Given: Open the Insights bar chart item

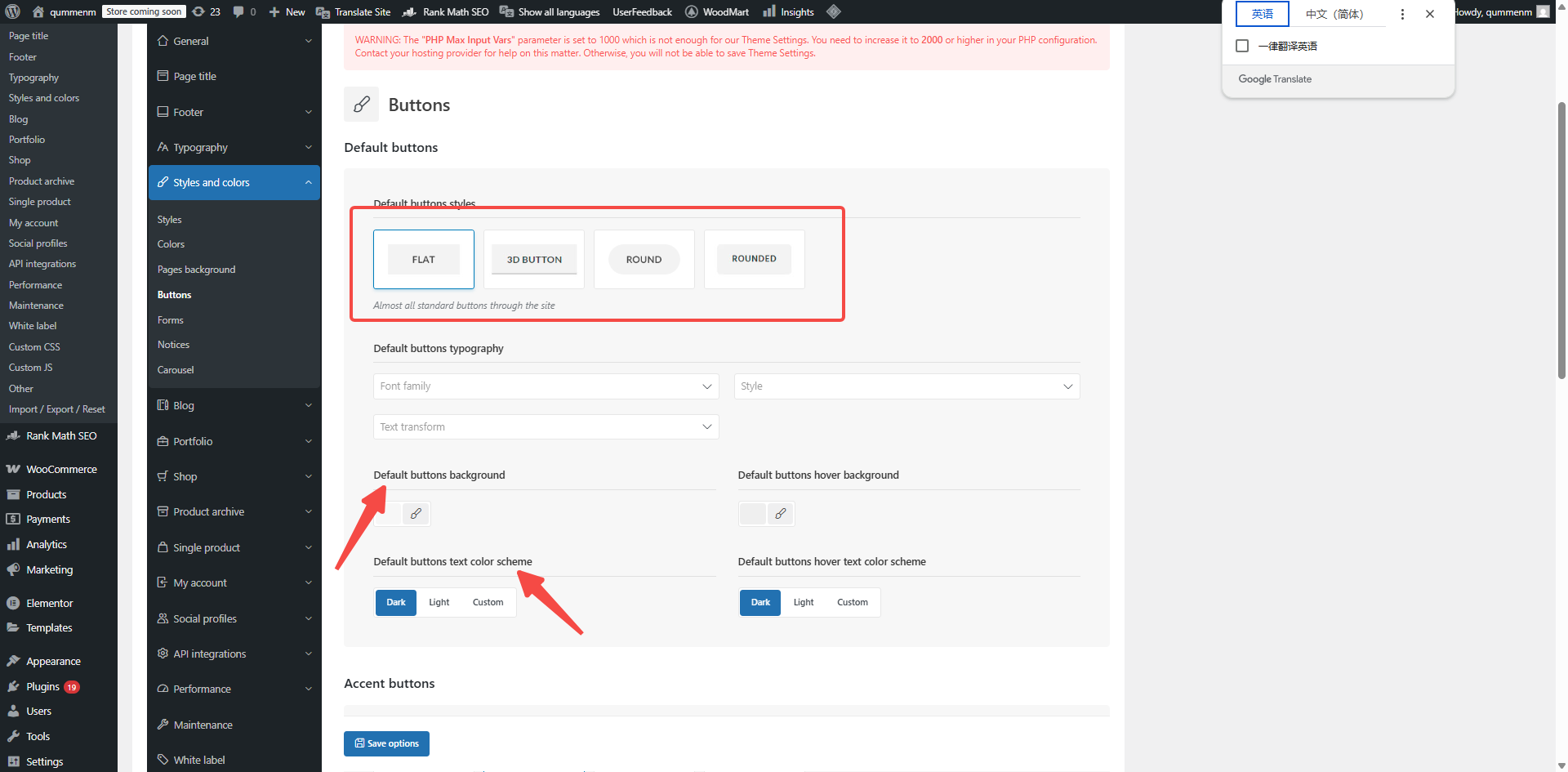Looking at the screenshot, I should 788,11.
